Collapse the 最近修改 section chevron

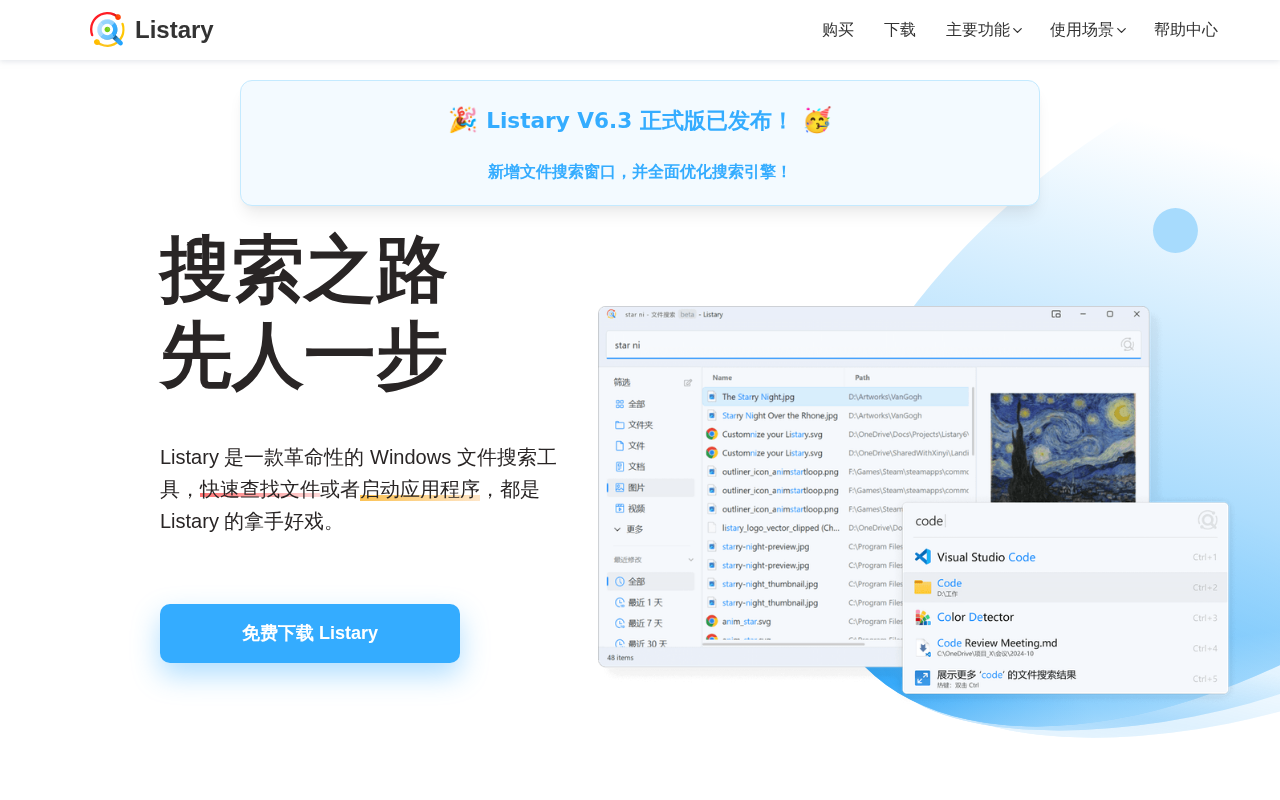(x=690, y=560)
